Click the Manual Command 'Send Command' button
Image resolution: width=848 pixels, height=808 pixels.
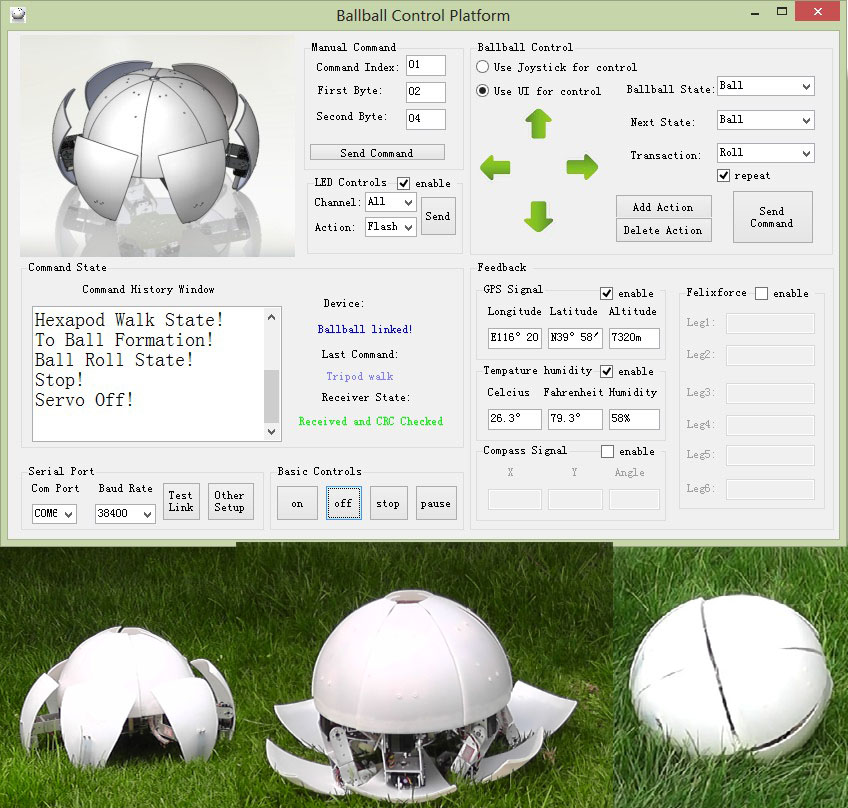point(377,153)
